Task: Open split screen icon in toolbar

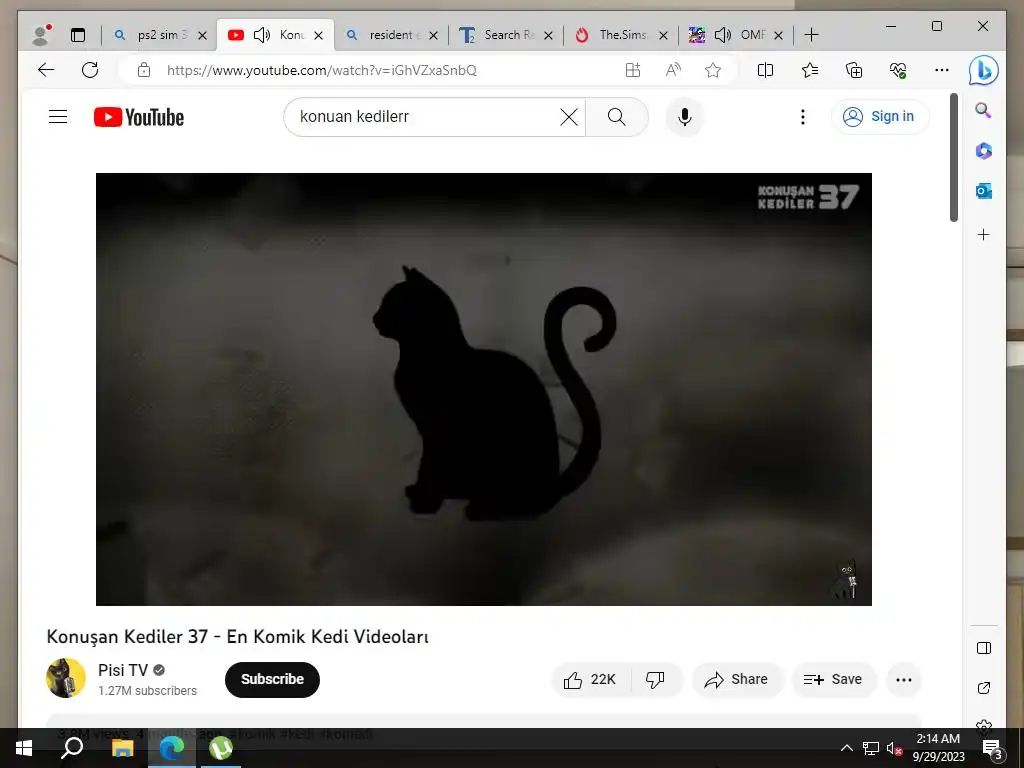Action: click(765, 70)
